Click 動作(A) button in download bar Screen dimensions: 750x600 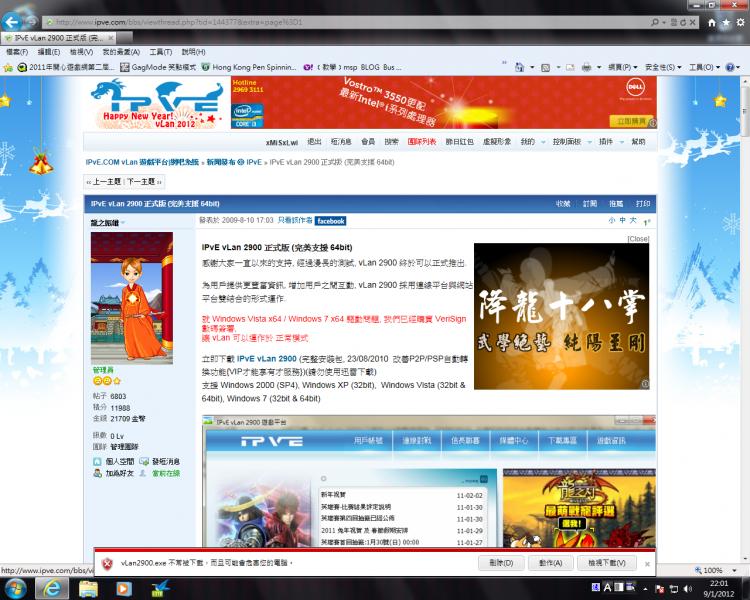pos(551,563)
